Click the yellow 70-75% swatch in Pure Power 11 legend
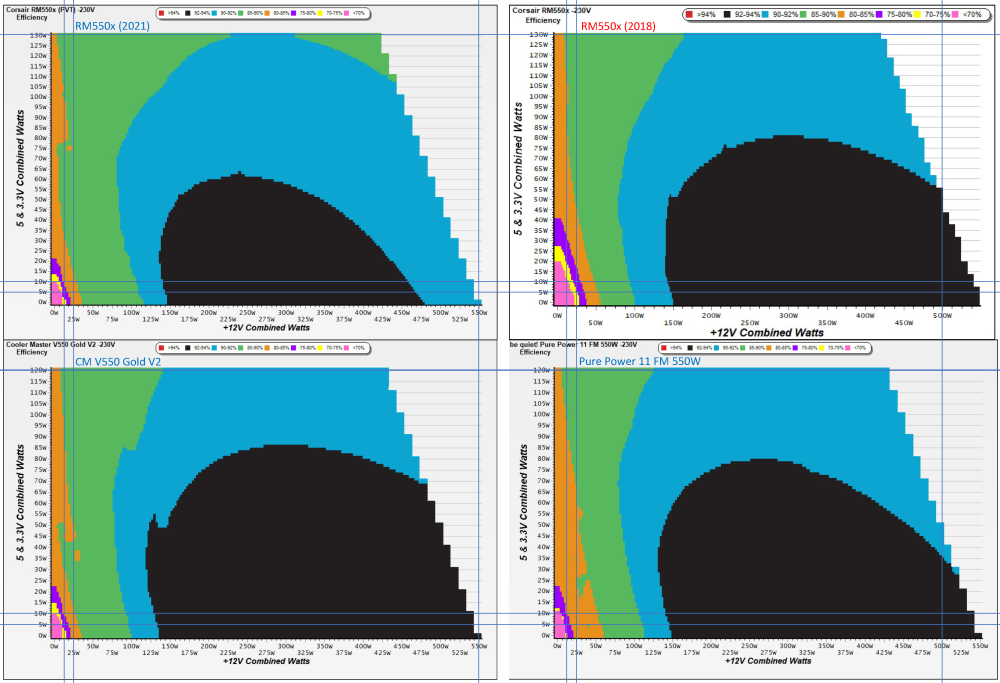Image resolution: width=1000 pixels, height=683 pixels. pos(821,348)
